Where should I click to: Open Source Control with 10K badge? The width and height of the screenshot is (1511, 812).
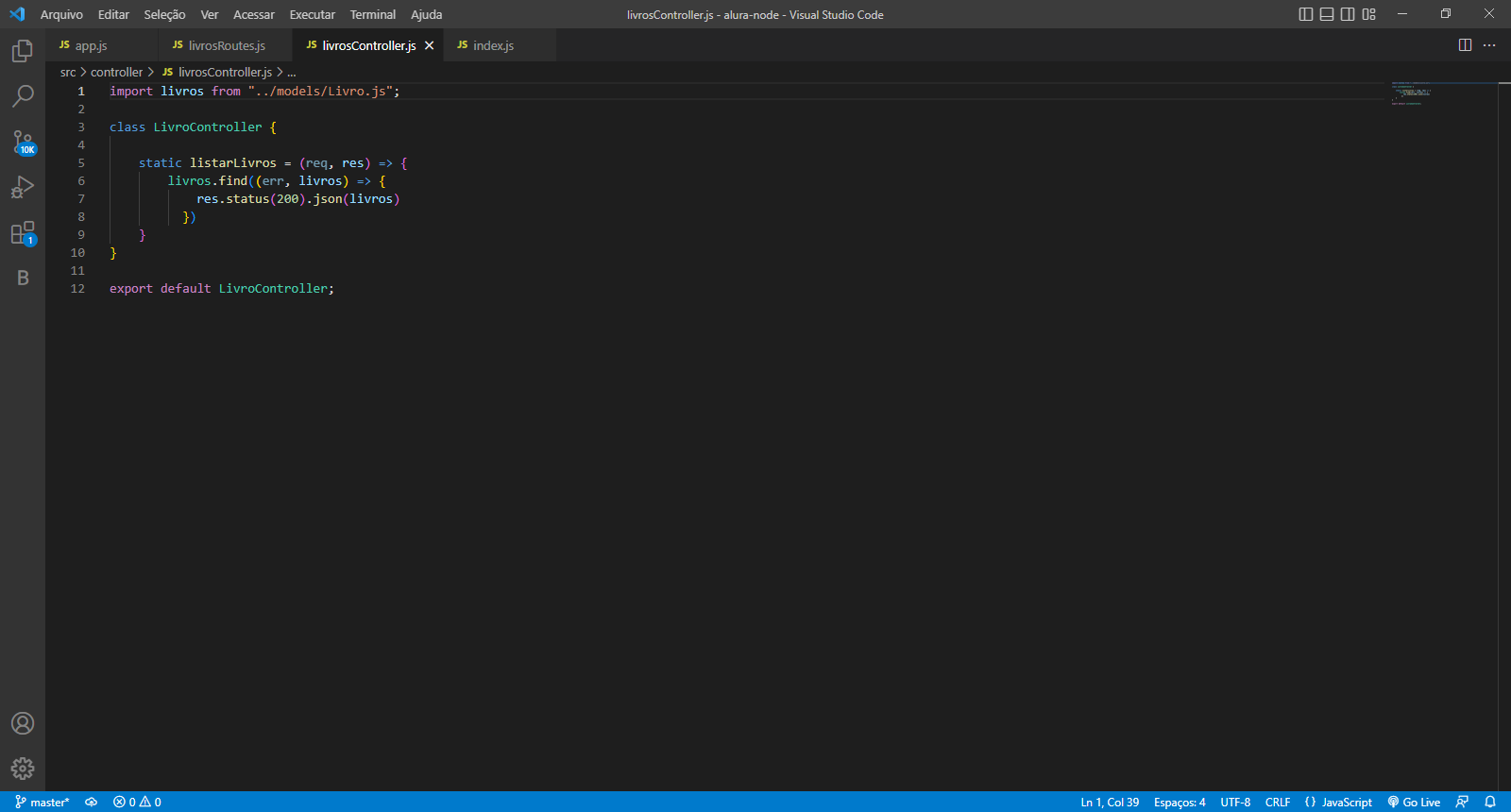tap(23, 142)
